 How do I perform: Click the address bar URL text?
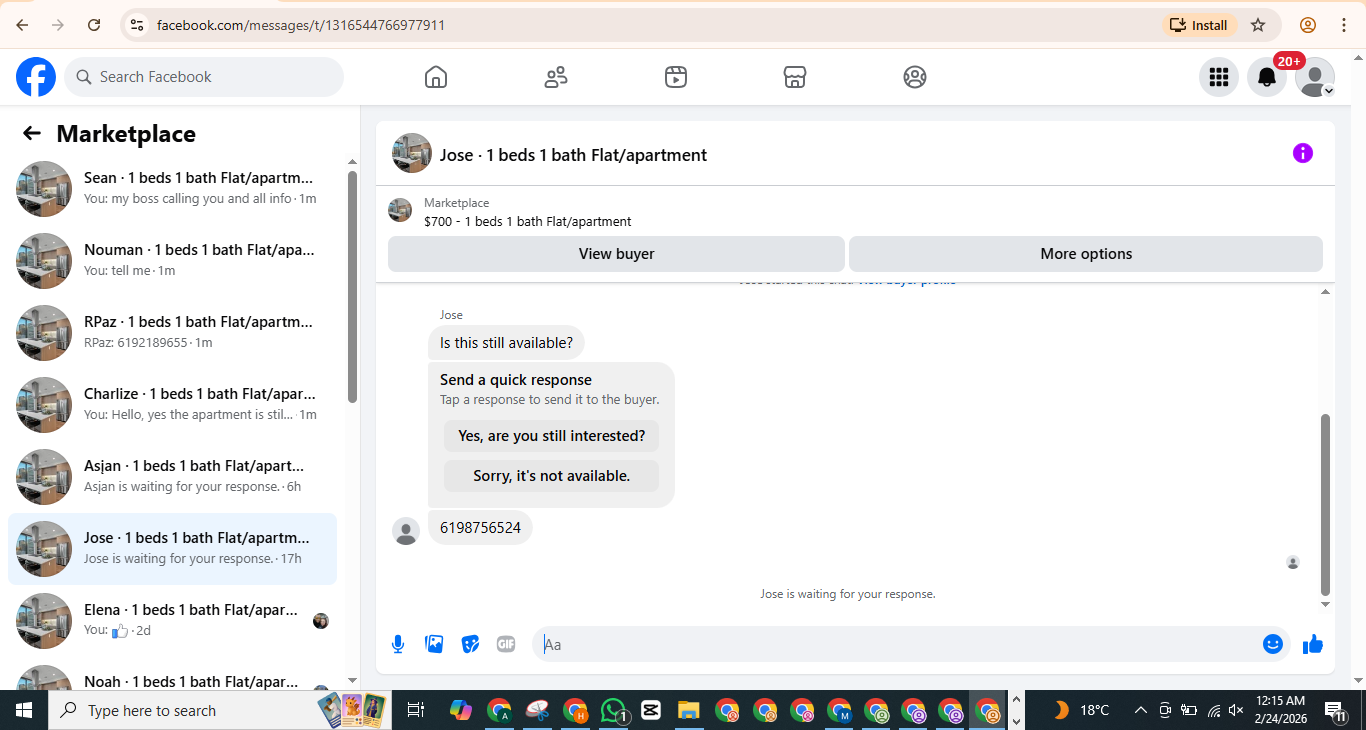(301, 25)
